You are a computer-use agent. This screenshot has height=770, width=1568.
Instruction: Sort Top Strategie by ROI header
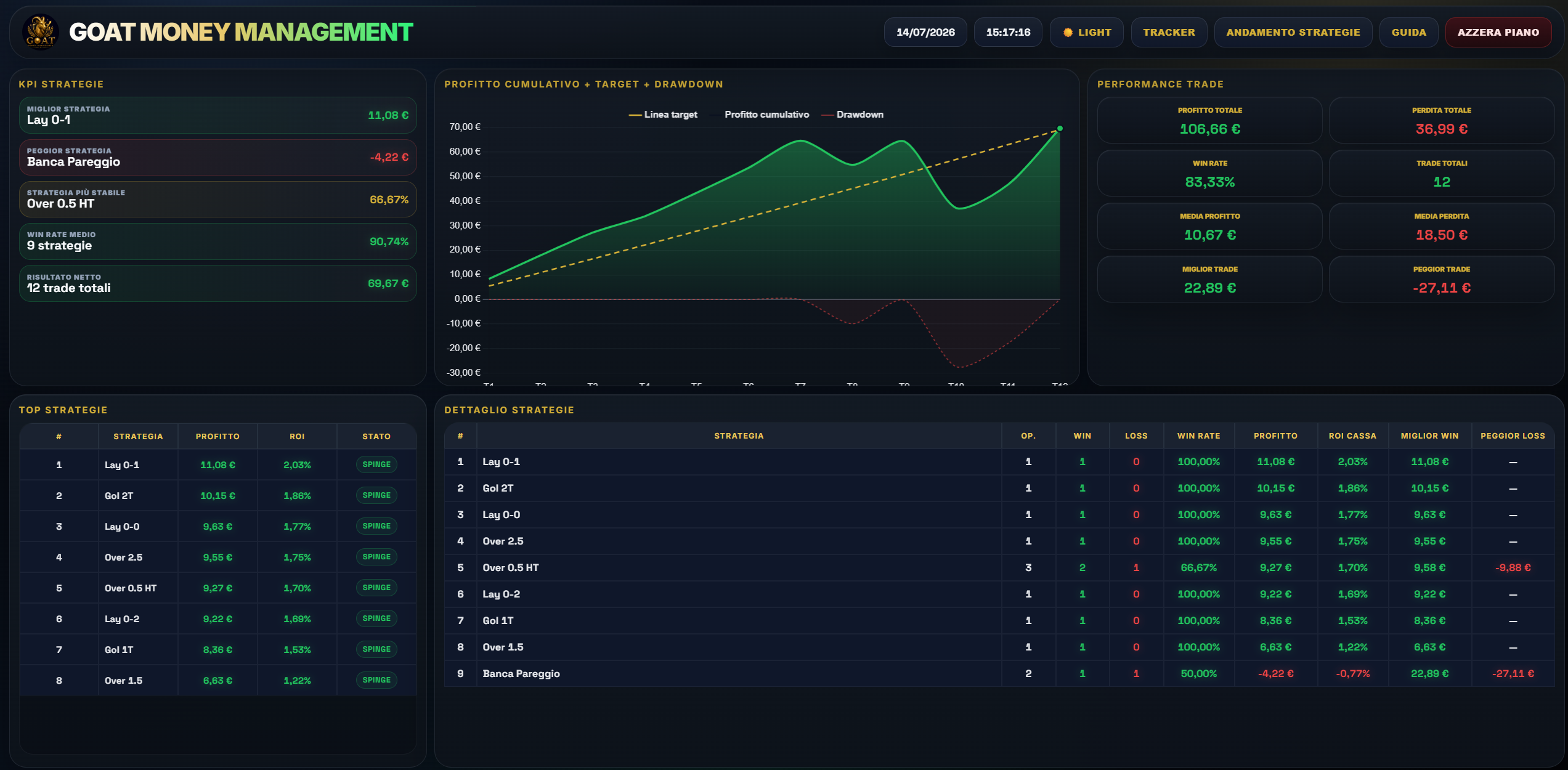[297, 436]
